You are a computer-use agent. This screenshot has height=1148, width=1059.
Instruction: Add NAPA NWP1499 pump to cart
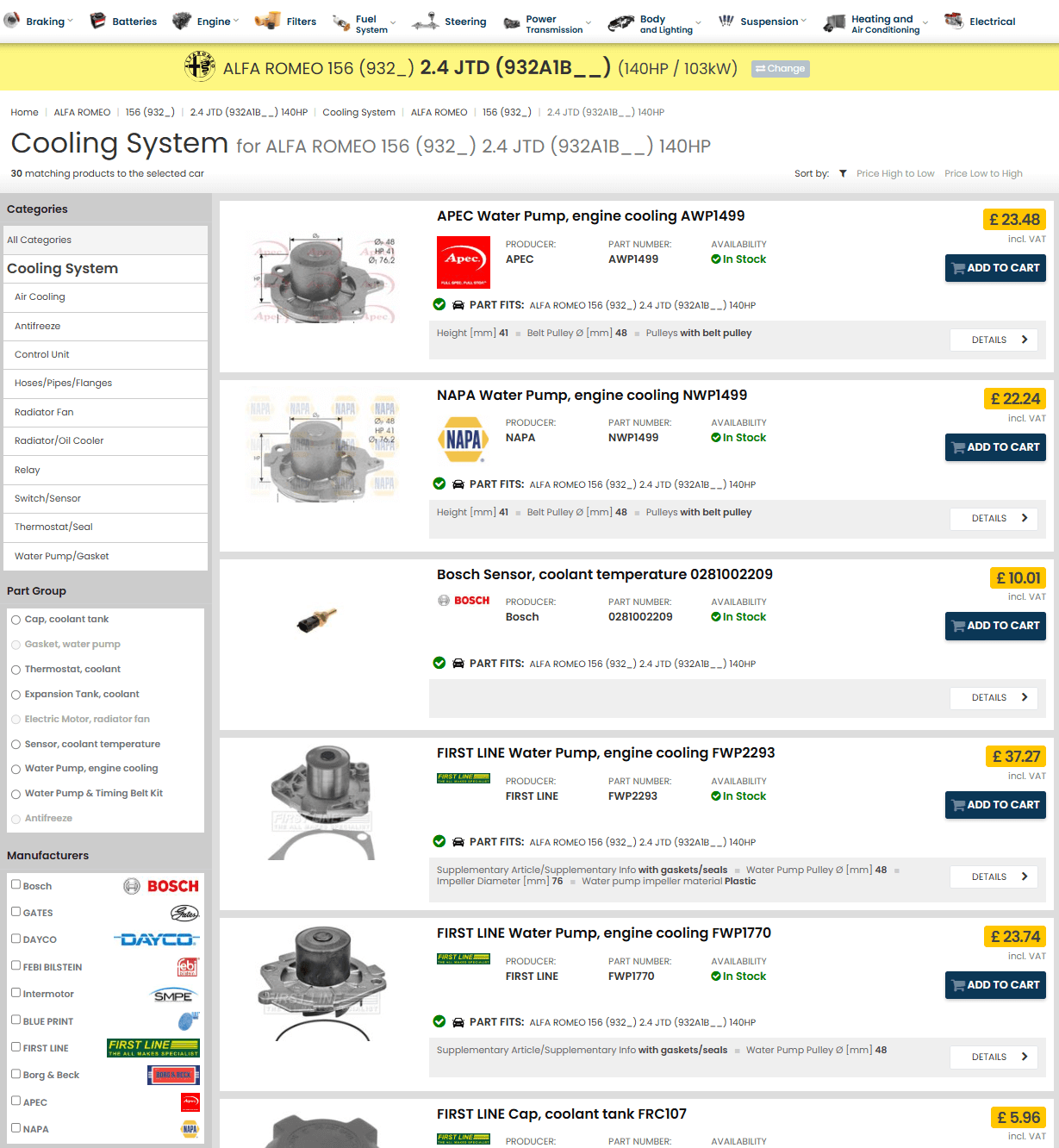tap(995, 447)
